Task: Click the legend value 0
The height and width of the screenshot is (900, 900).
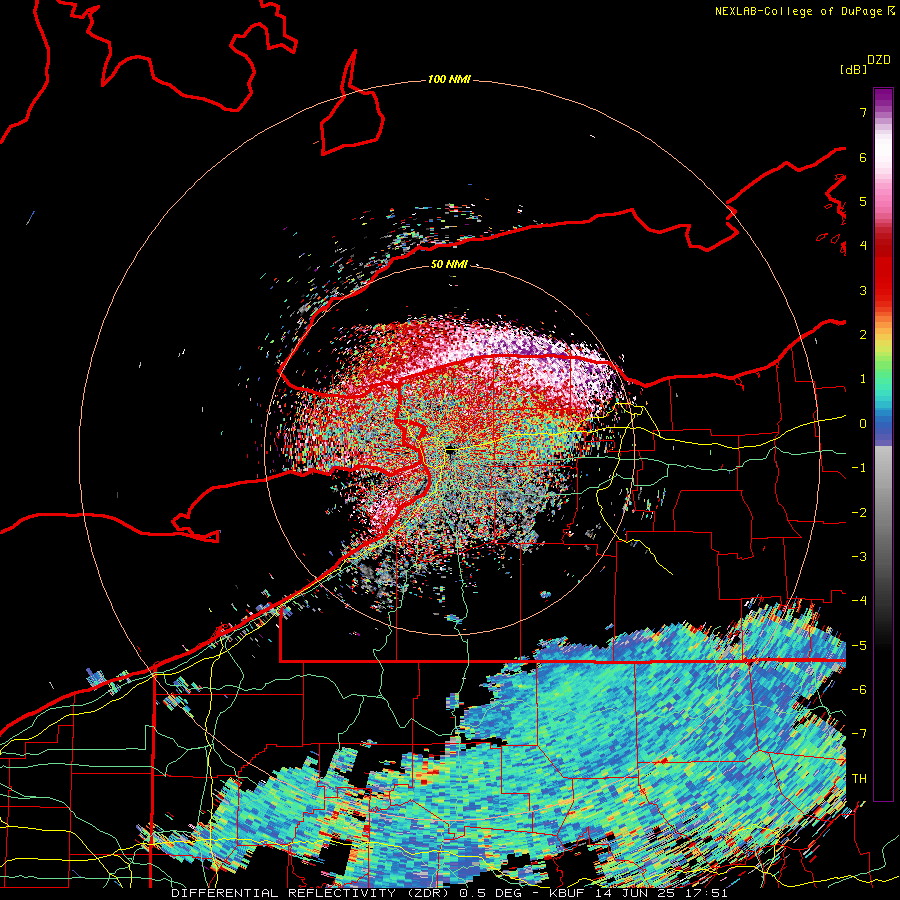Action: point(863,424)
